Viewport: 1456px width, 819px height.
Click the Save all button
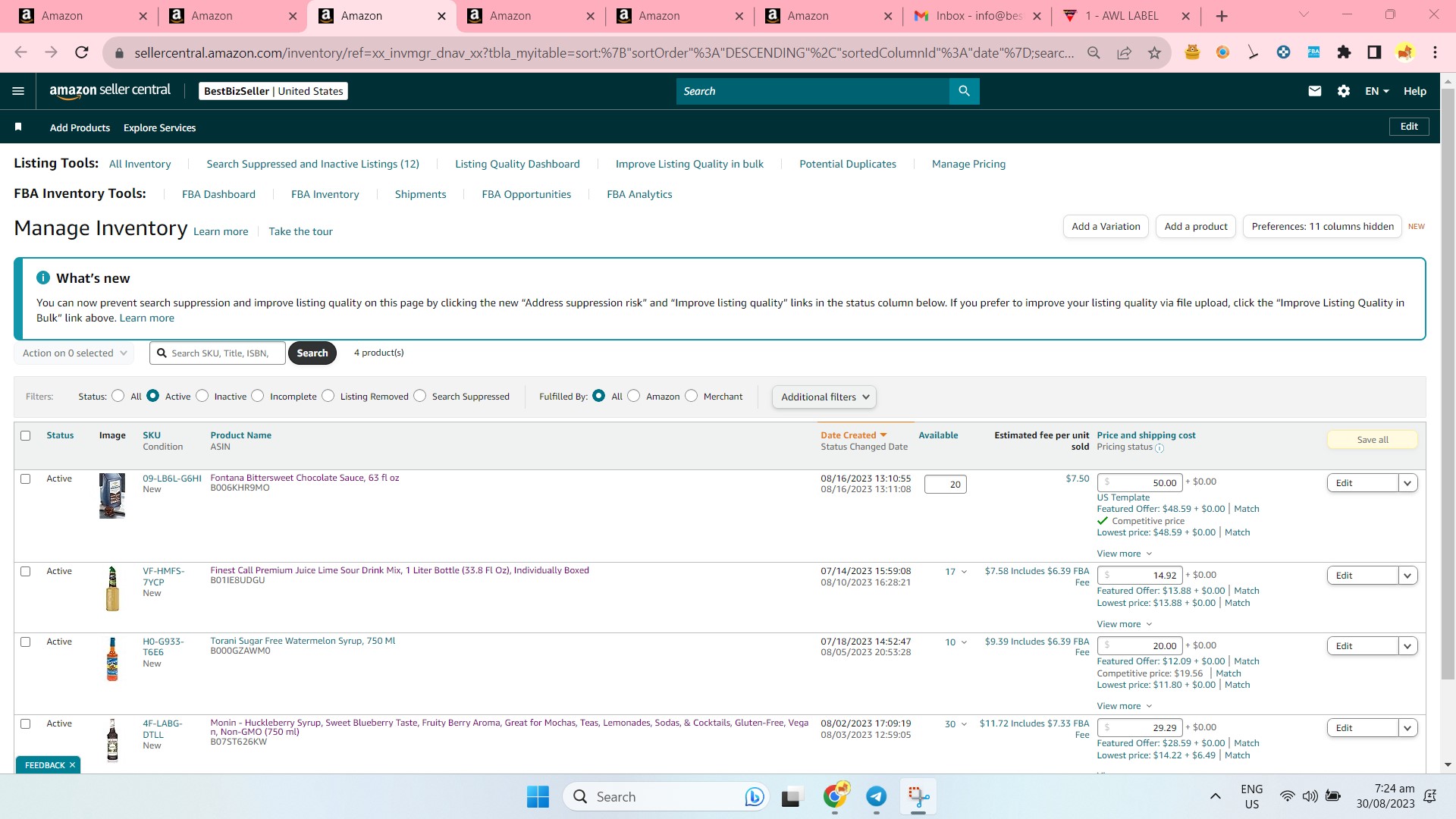tap(1373, 440)
